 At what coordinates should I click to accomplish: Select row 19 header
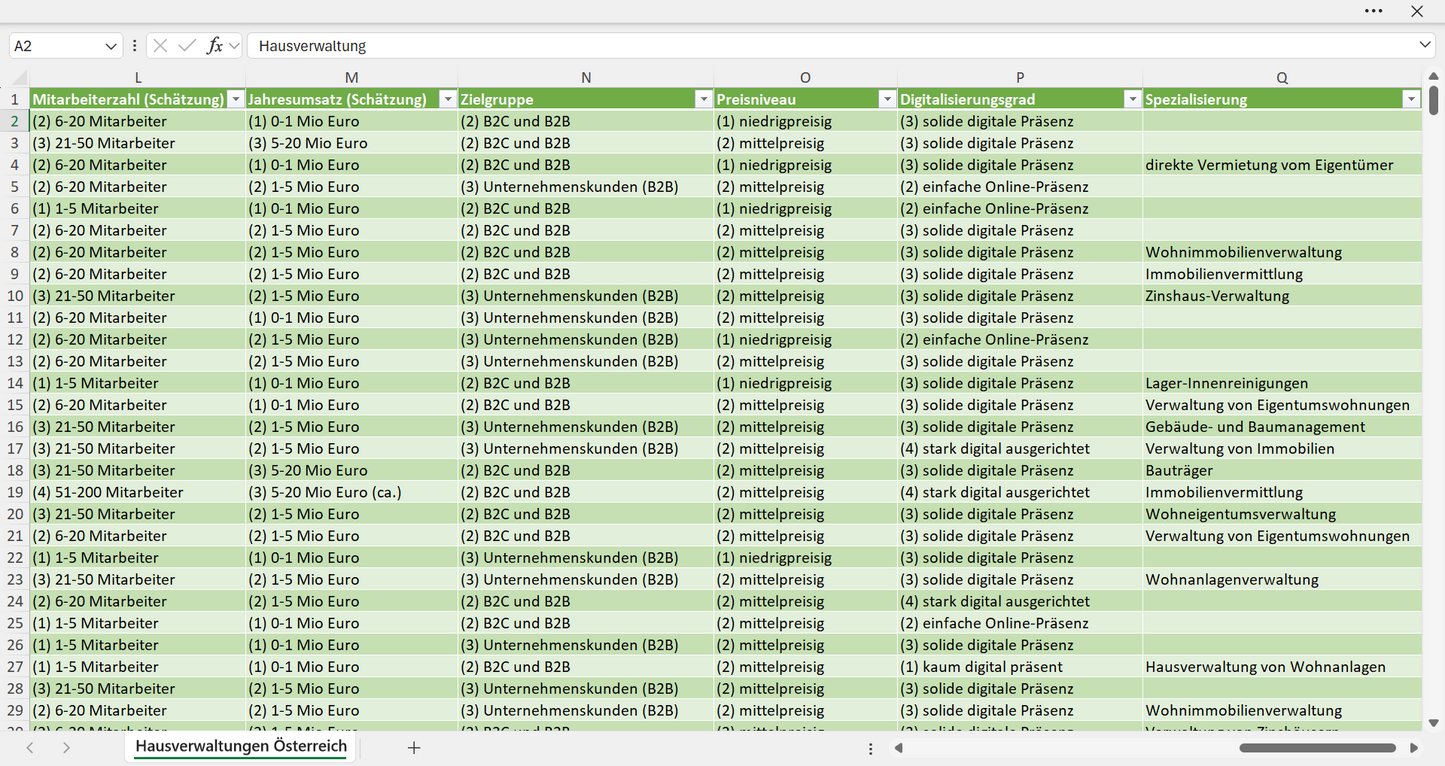[15, 492]
